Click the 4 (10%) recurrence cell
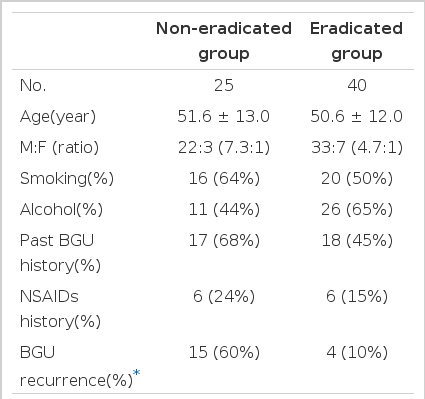The image size is (425, 399). click(x=357, y=352)
